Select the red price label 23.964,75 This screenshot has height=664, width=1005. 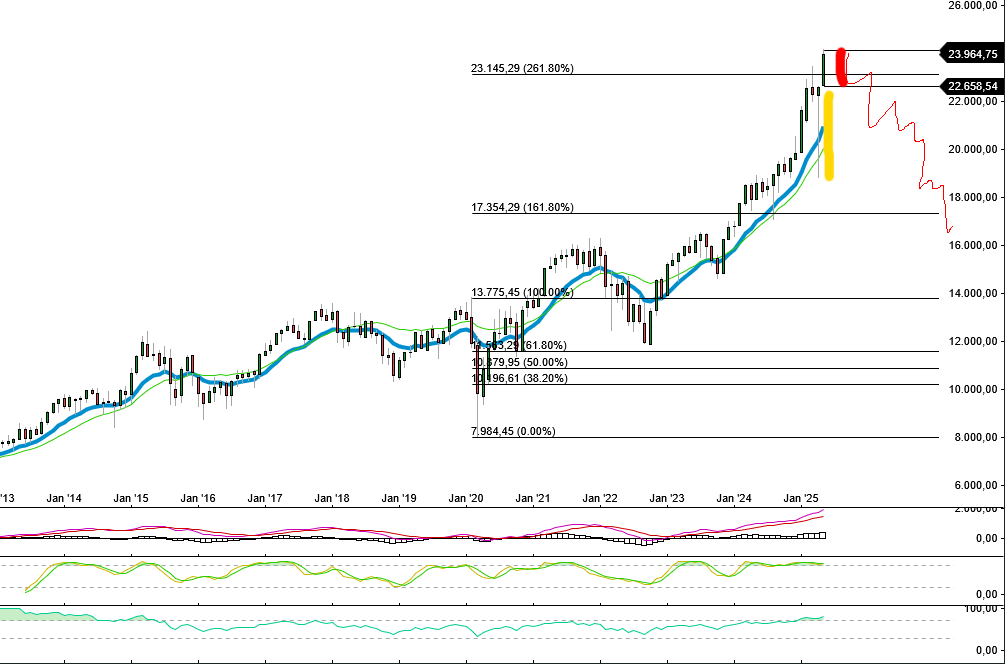969,54
